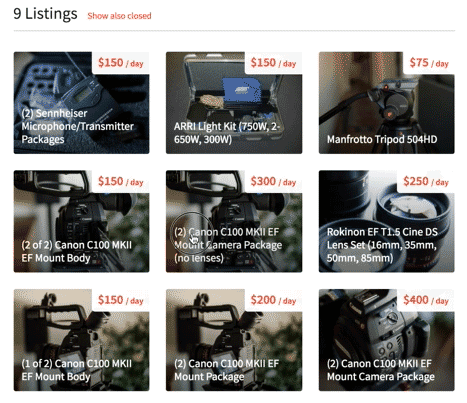Open the (1 of 2) Canon C100 MKII body listing

point(81,340)
